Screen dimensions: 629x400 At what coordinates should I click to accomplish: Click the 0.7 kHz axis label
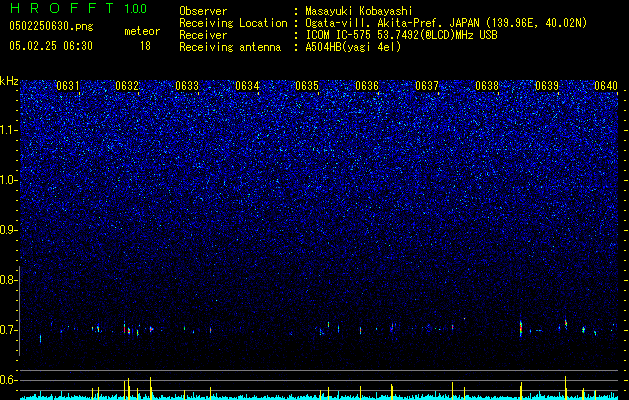tap(9, 330)
